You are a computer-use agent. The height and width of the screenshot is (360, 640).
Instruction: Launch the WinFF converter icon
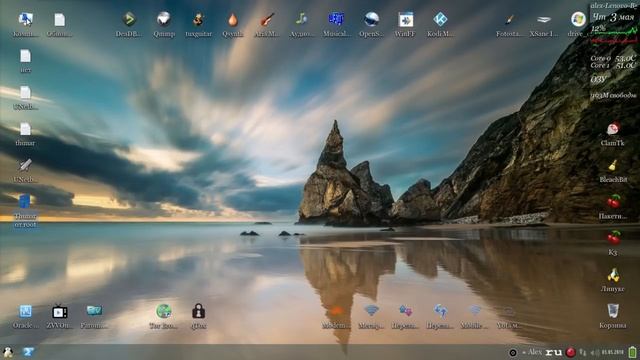(x=406, y=19)
